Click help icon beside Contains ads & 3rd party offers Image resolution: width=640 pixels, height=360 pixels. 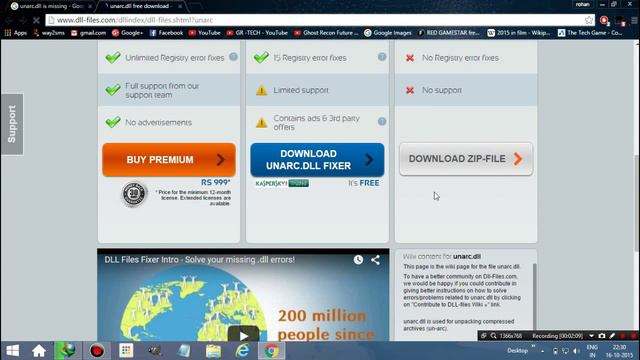pos(382,121)
